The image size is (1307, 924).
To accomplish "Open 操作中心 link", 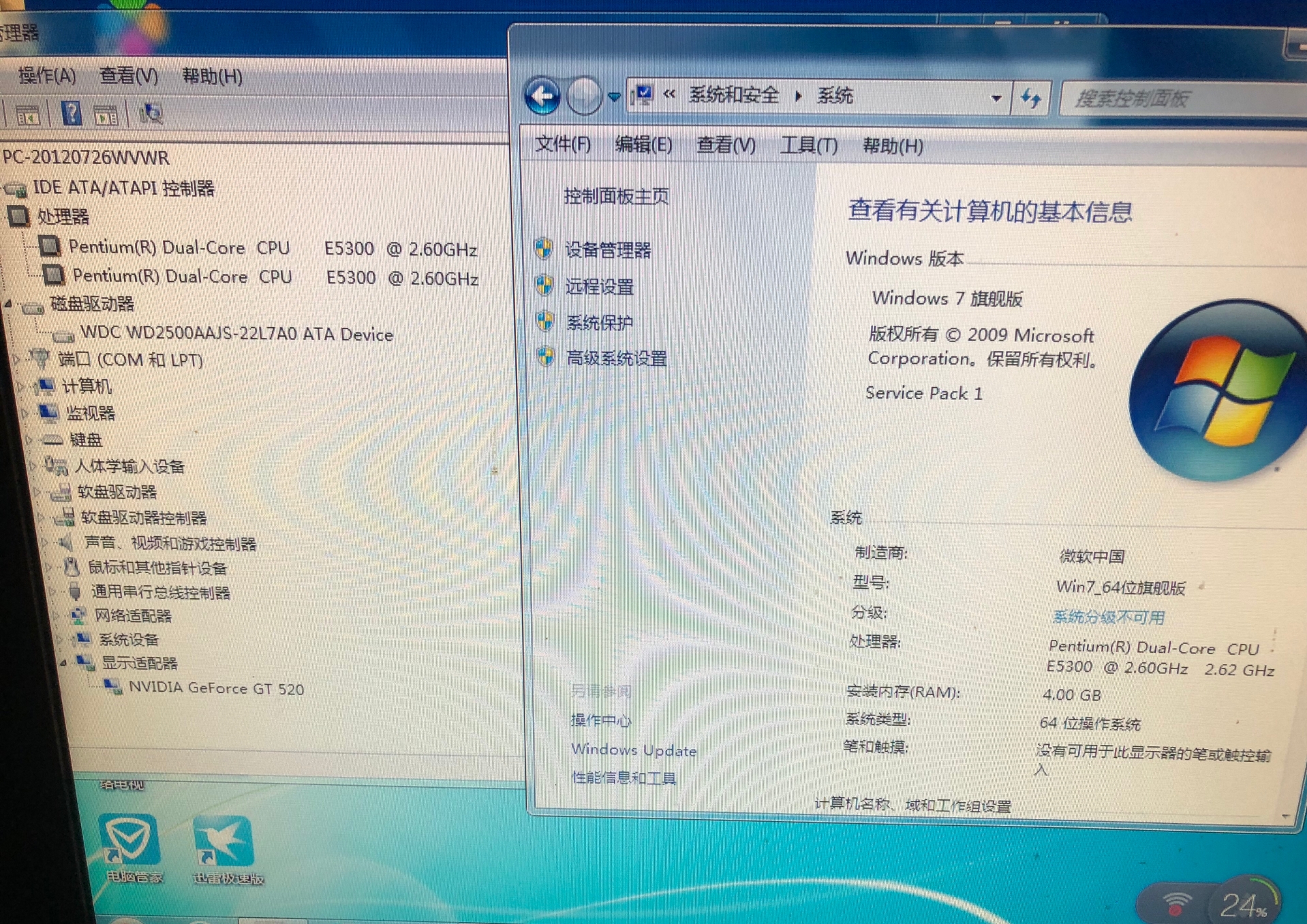I will (601, 720).
